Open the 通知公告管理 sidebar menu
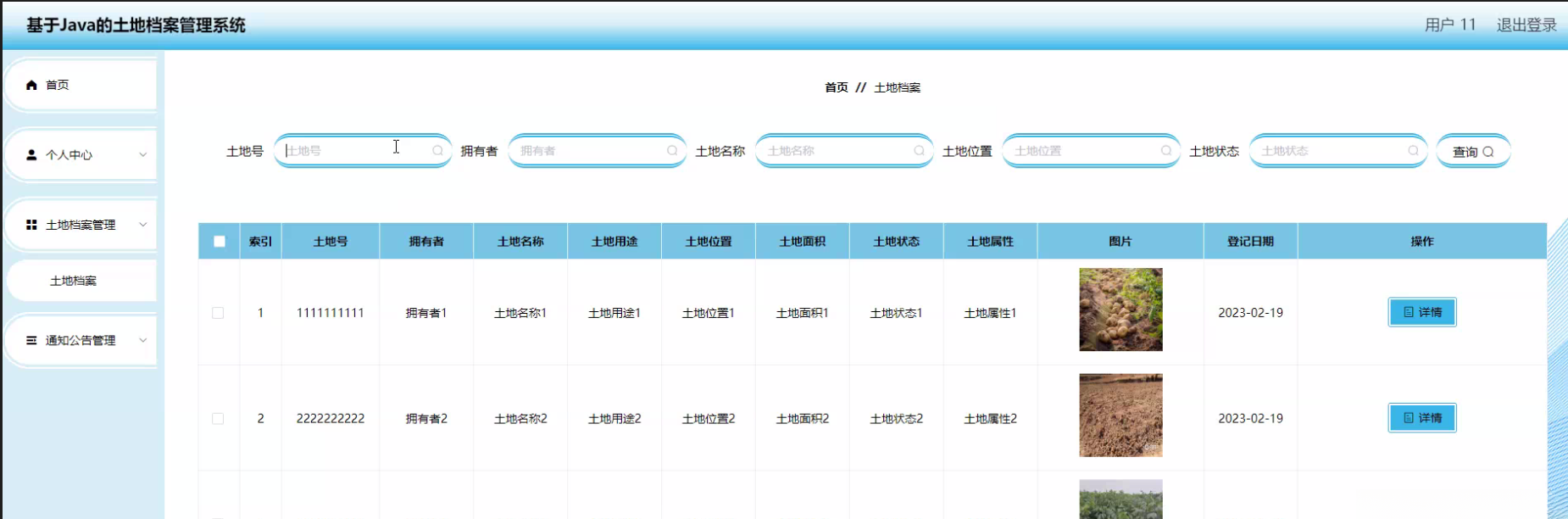Viewport: 1568px width, 519px height. click(x=81, y=340)
